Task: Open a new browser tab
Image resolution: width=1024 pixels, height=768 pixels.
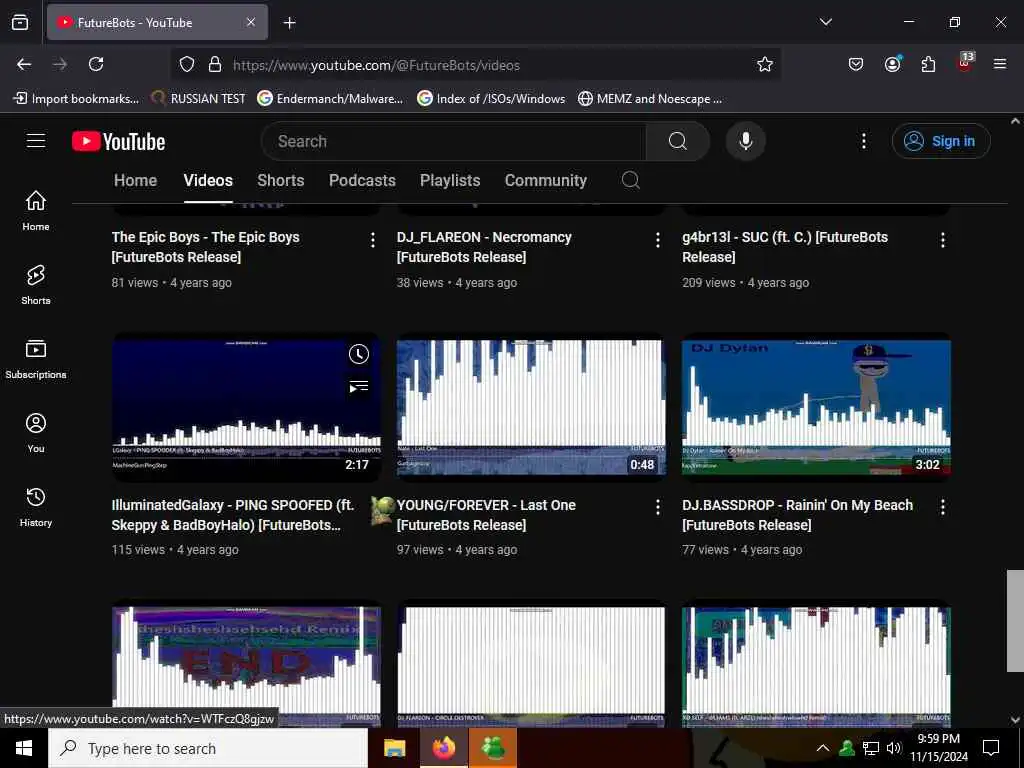Action: [289, 23]
